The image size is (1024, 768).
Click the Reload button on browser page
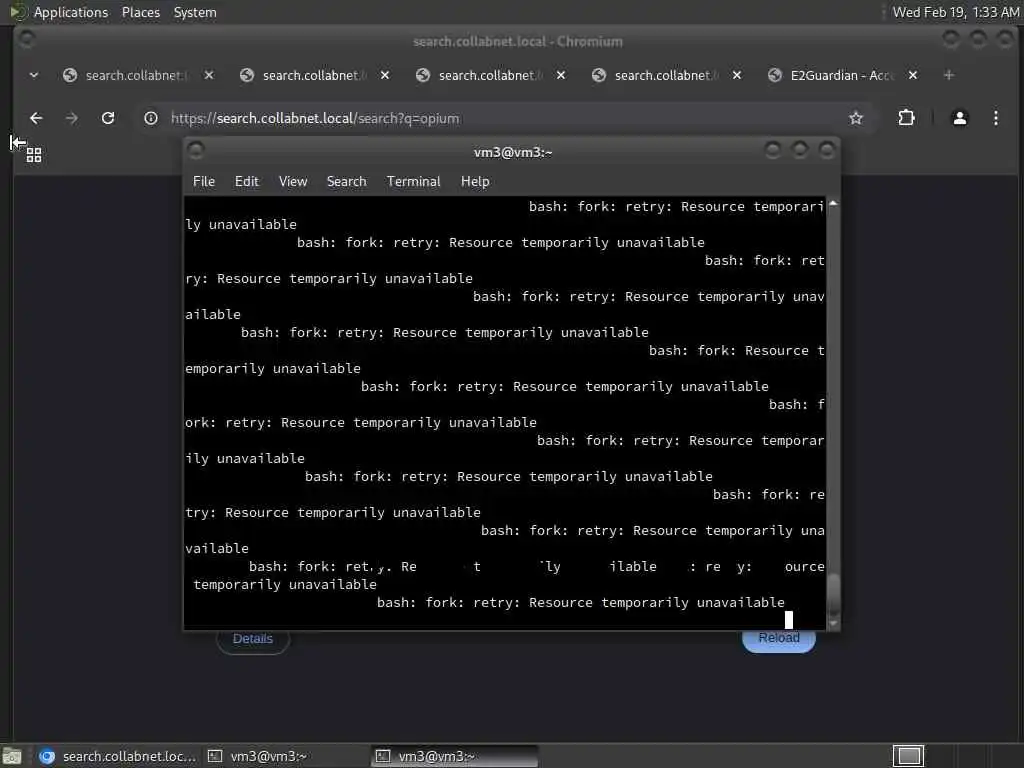[778, 638]
